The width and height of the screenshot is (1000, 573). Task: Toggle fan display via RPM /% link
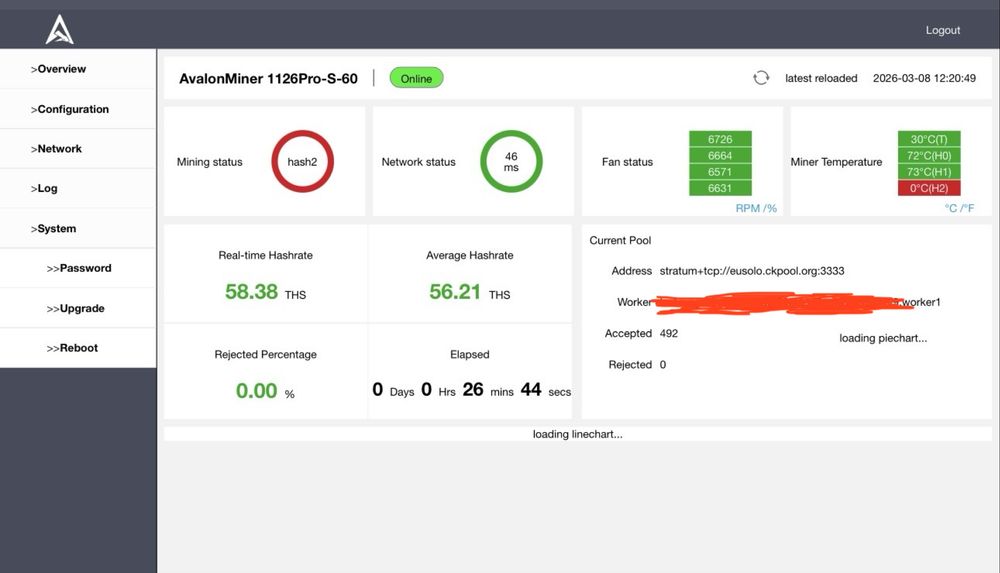(x=756, y=208)
